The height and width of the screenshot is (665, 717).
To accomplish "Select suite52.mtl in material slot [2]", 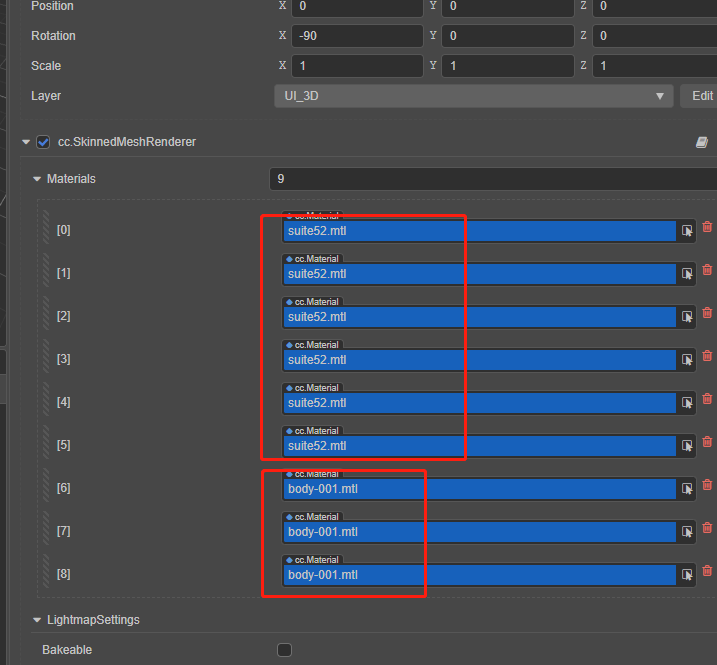I will point(480,317).
